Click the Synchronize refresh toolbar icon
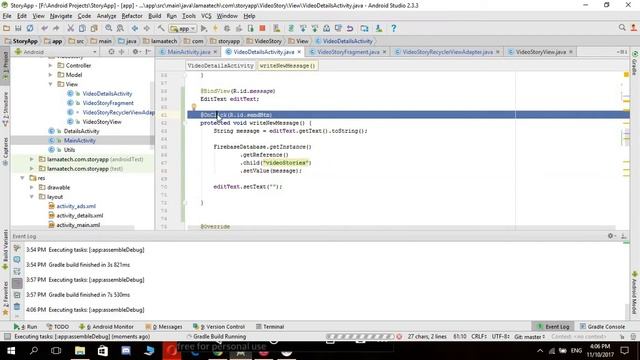This screenshot has height=360, width=640. pos(30,28)
